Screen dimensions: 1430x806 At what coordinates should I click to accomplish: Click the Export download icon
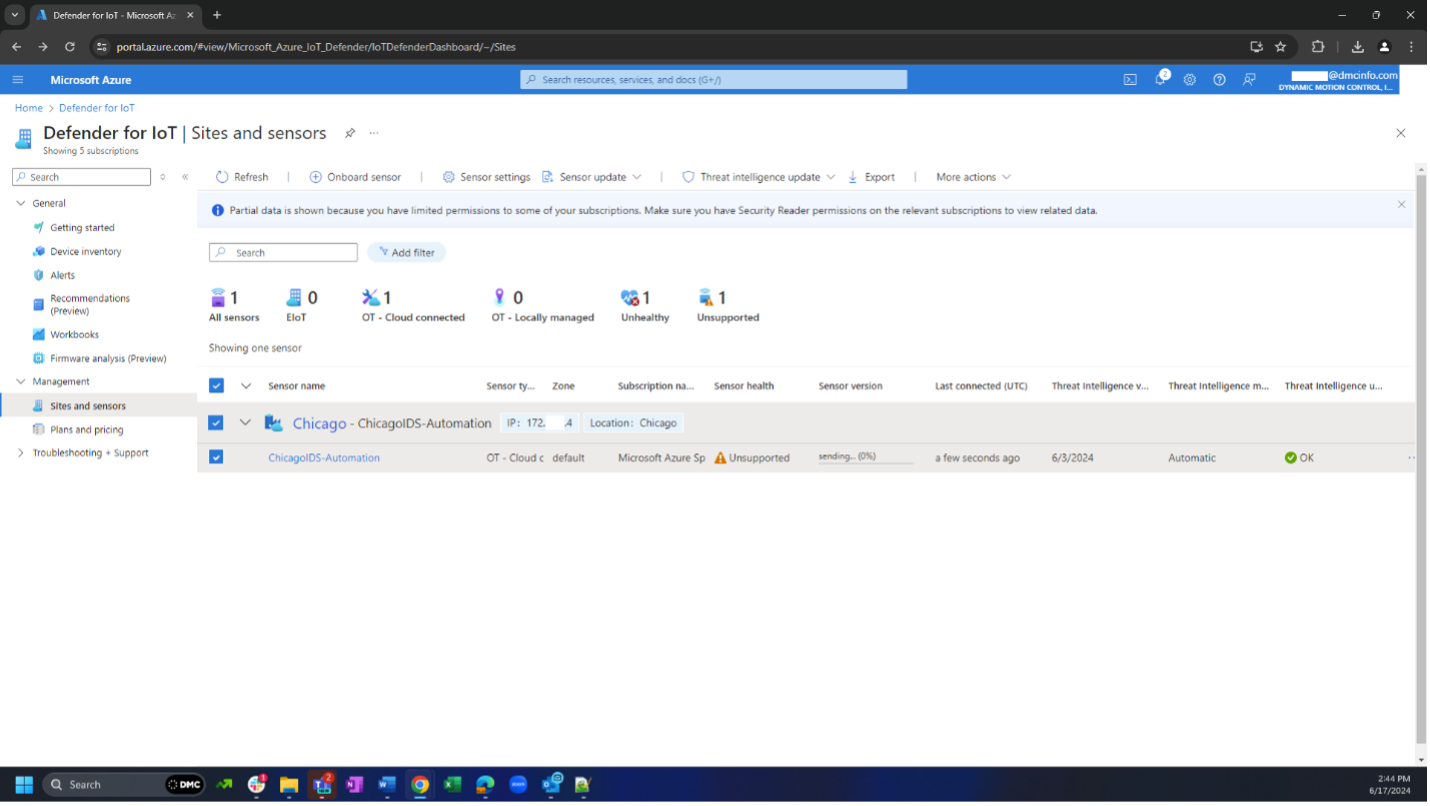(x=853, y=177)
